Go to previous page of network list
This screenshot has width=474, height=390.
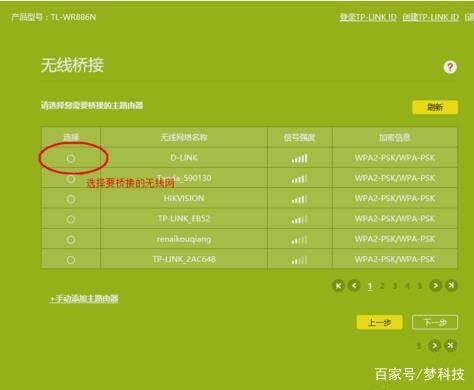[x=354, y=286]
